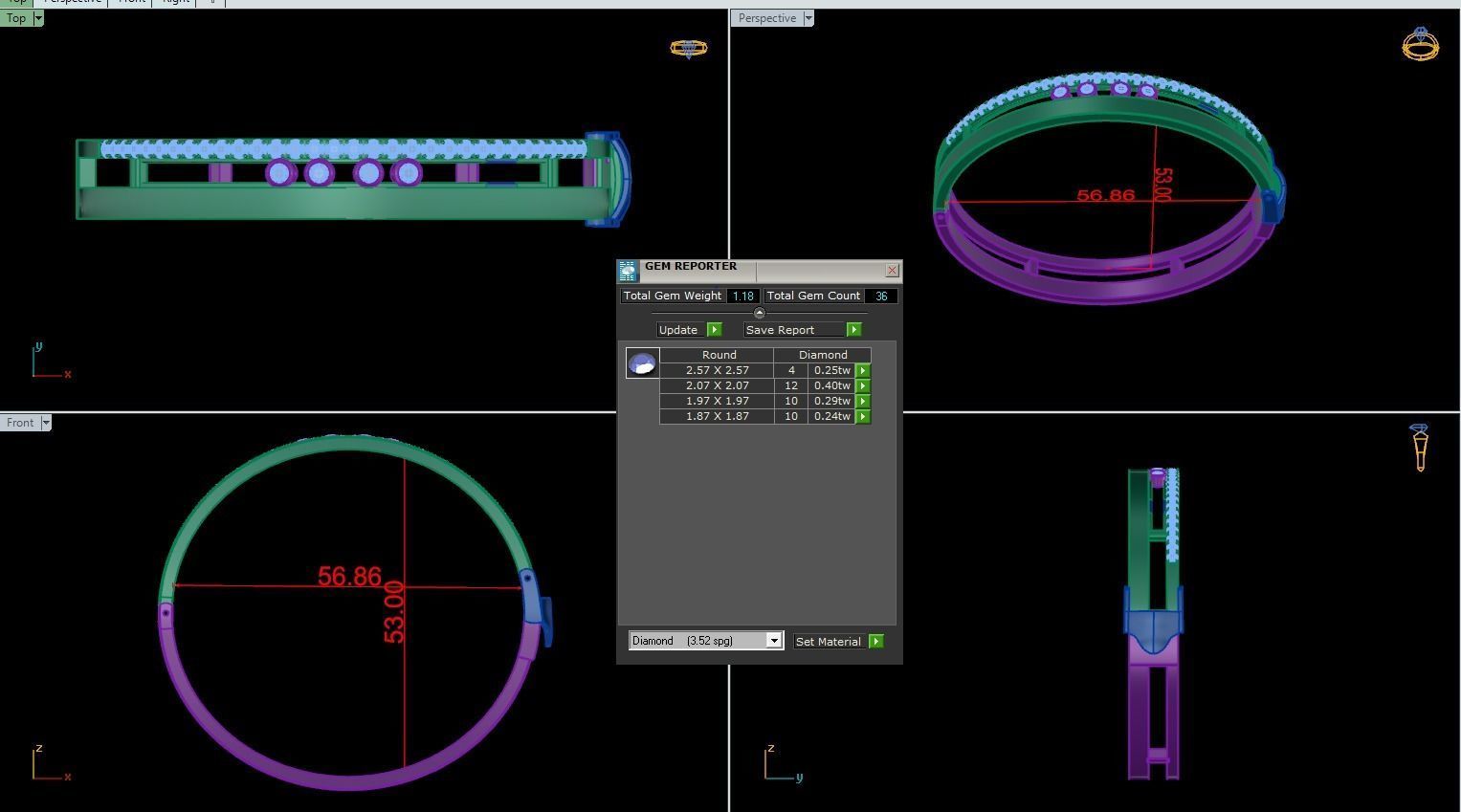Click the 0.29tw weight cell
The width and height of the screenshot is (1461, 812).
pos(831,401)
